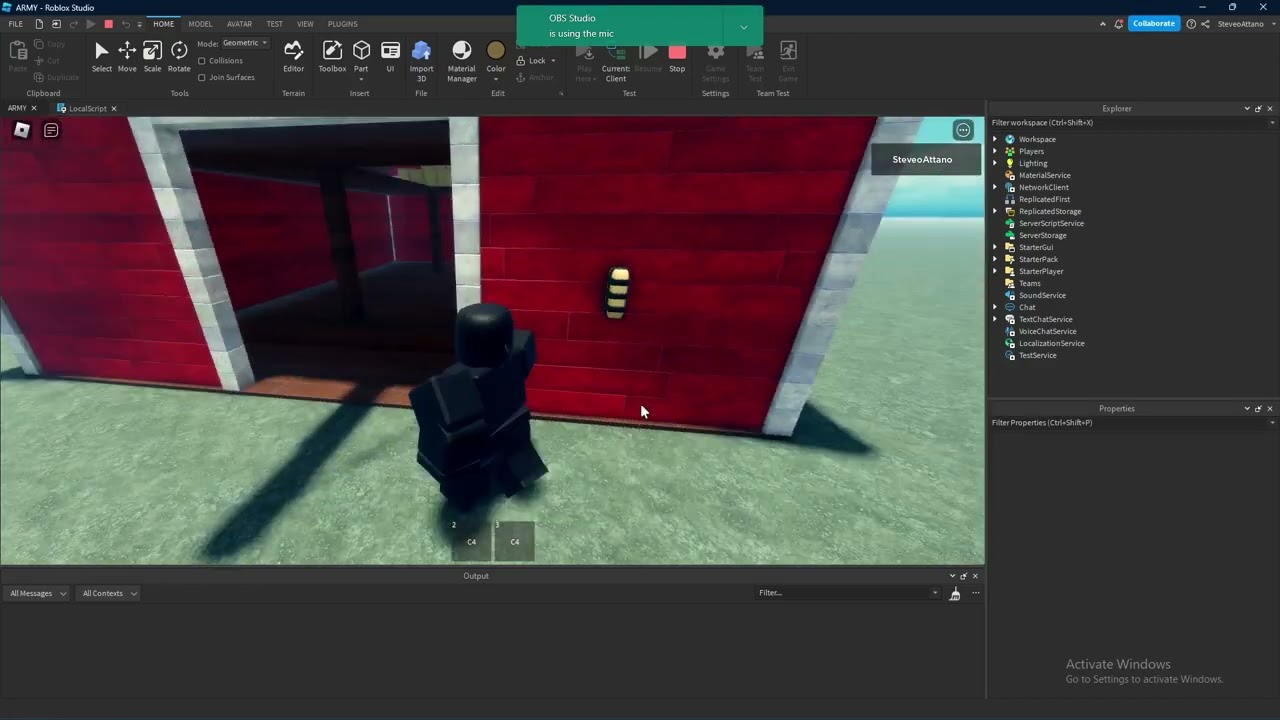Open the Roblox menu icon in viewport
Screen dimensions: 1280x720
[x=21, y=130]
